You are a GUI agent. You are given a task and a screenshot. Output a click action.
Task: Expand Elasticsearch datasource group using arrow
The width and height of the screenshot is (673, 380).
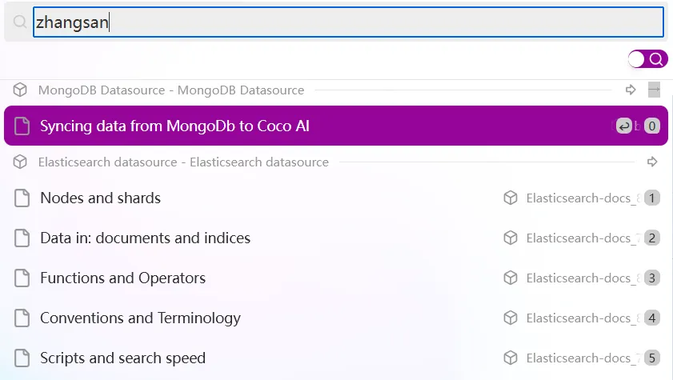tap(652, 161)
